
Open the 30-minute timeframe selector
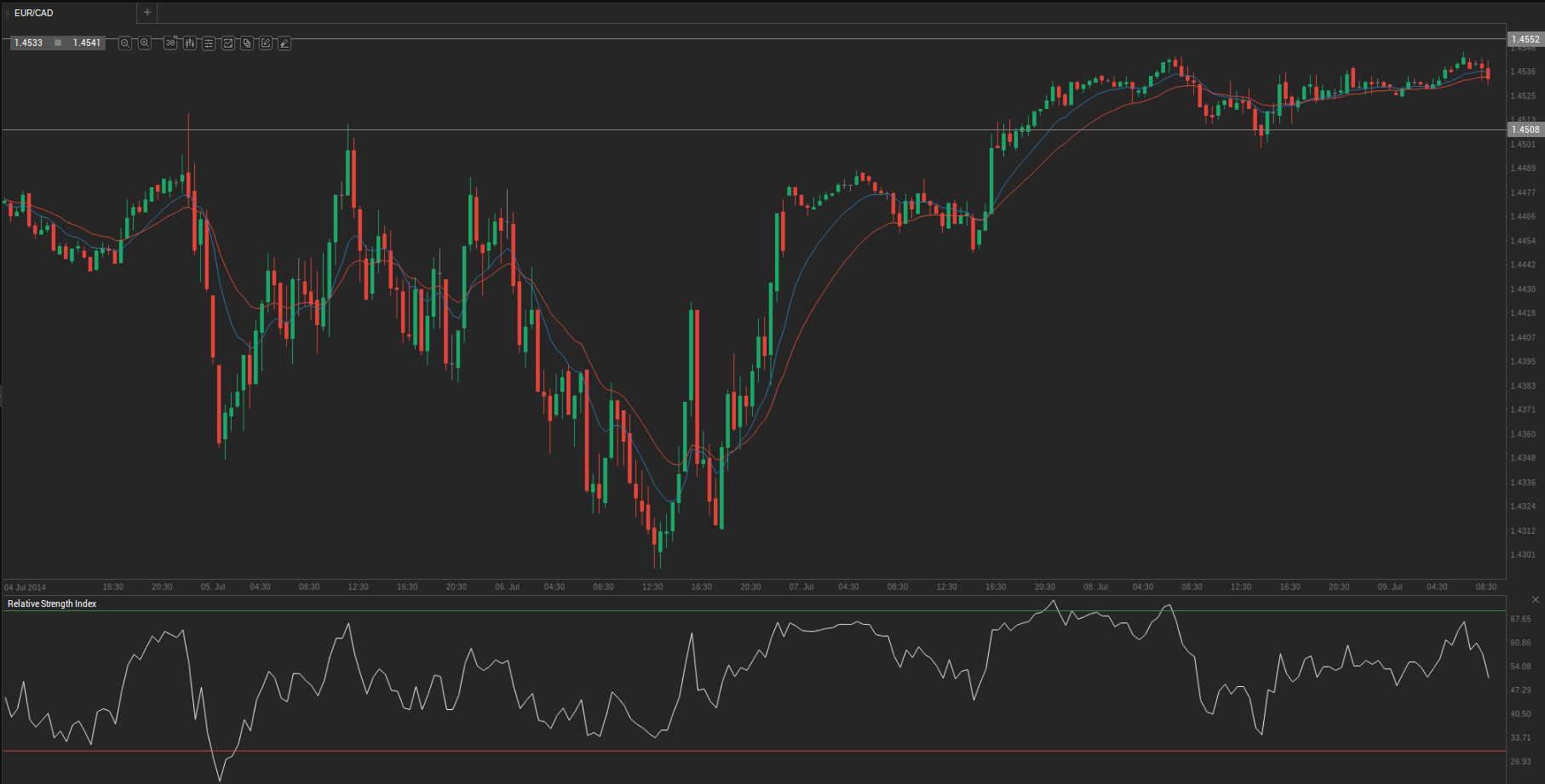(170, 43)
